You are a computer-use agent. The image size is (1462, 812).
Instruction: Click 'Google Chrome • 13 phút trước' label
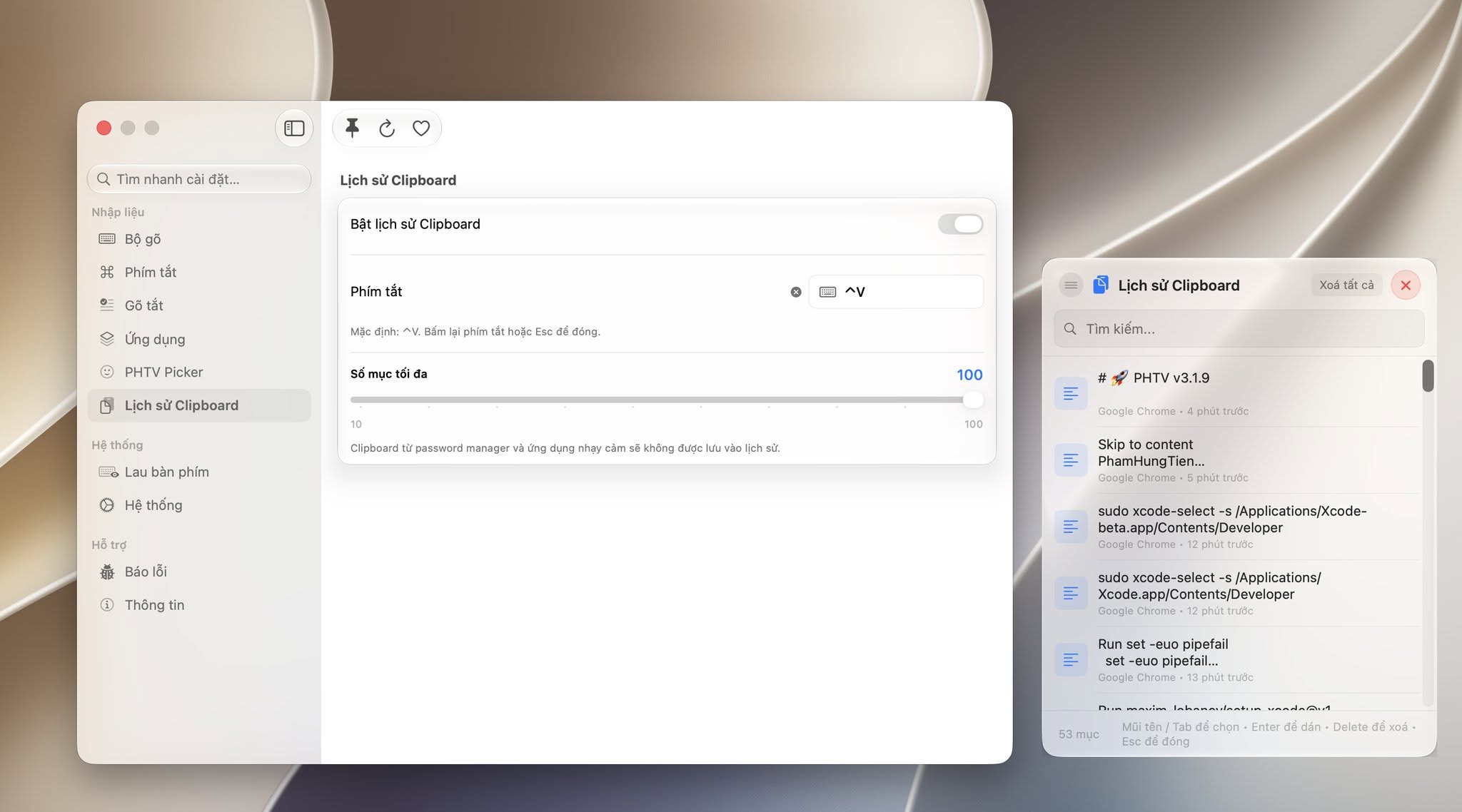pyautogui.click(x=1176, y=677)
